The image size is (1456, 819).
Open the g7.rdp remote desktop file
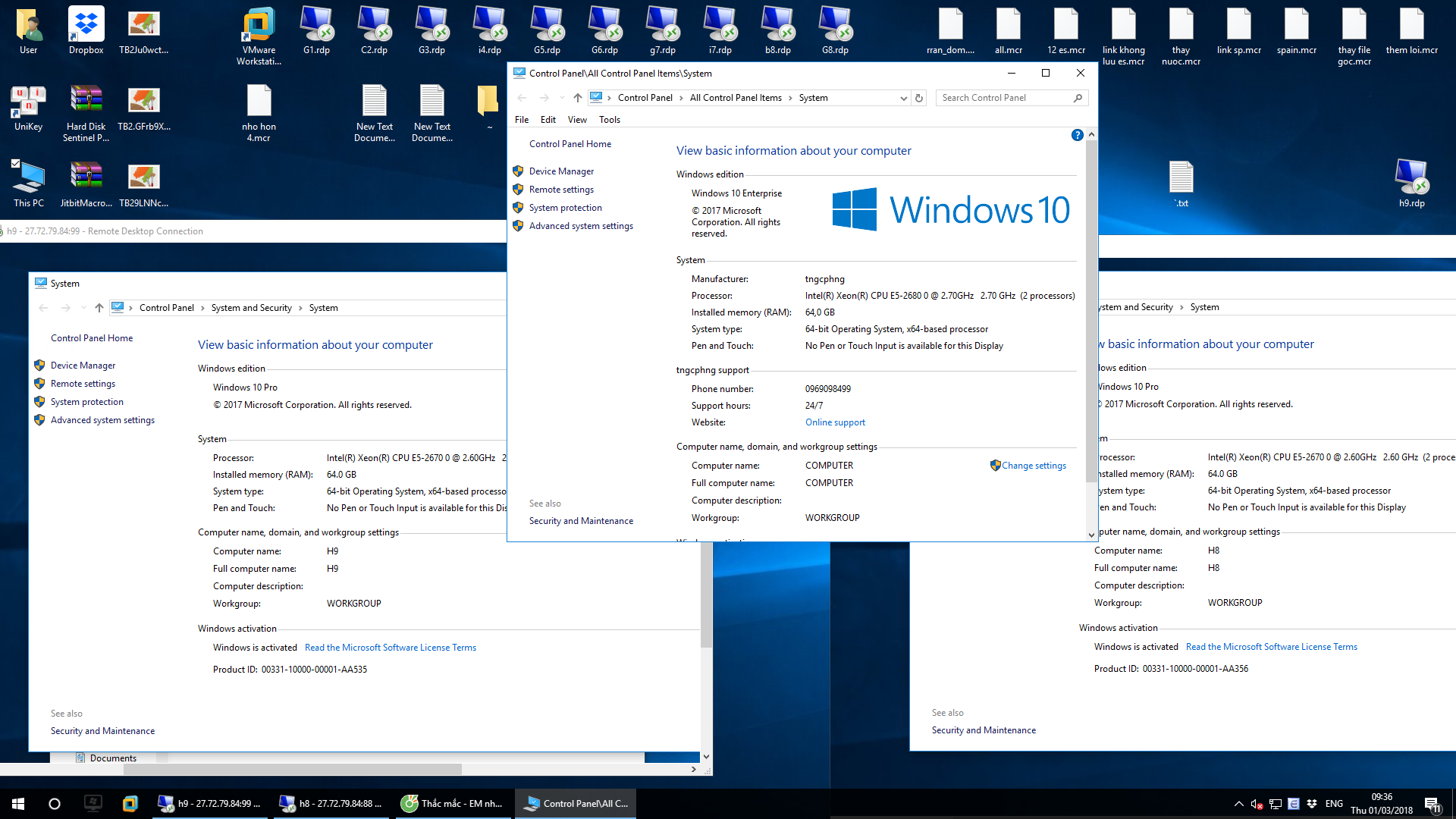[662, 30]
